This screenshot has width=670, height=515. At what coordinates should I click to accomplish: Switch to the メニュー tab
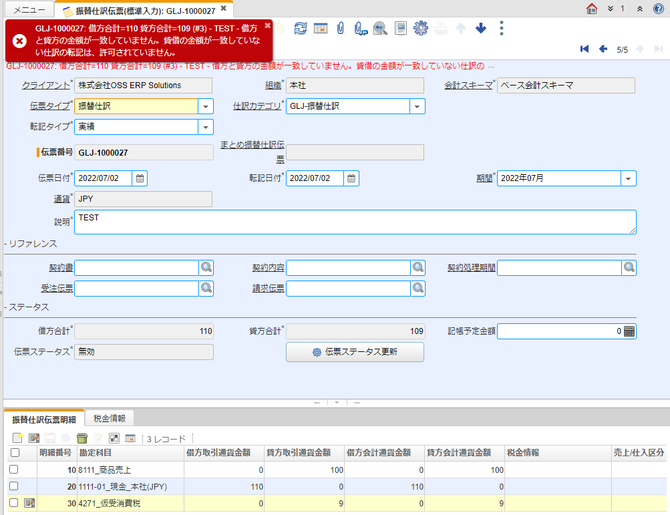pyautogui.click(x=29, y=10)
